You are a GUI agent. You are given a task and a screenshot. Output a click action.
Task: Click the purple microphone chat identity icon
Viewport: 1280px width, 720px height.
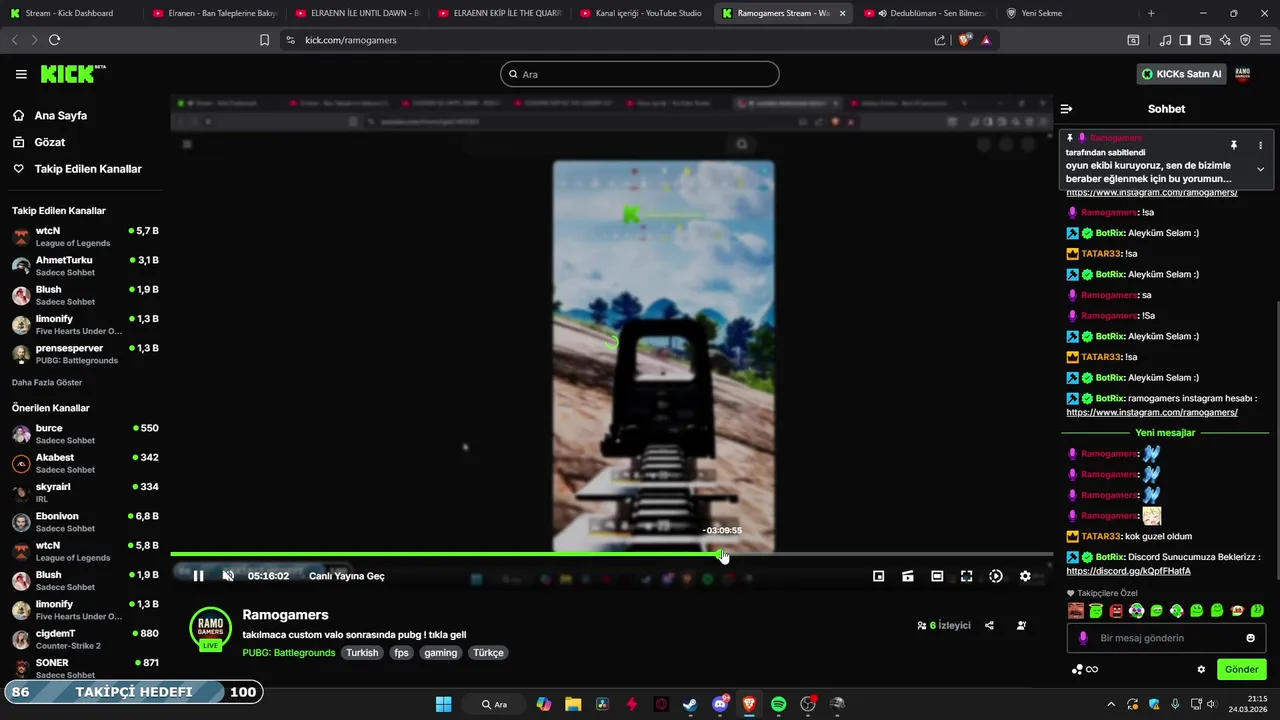(x=1083, y=638)
